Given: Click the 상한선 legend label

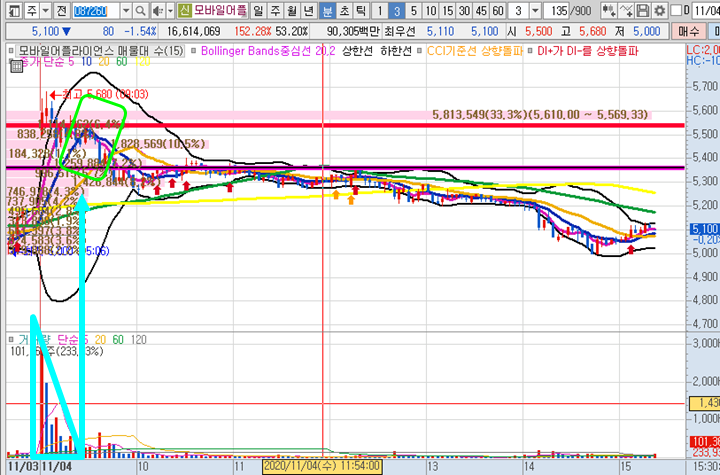Looking at the screenshot, I should point(357,51).
